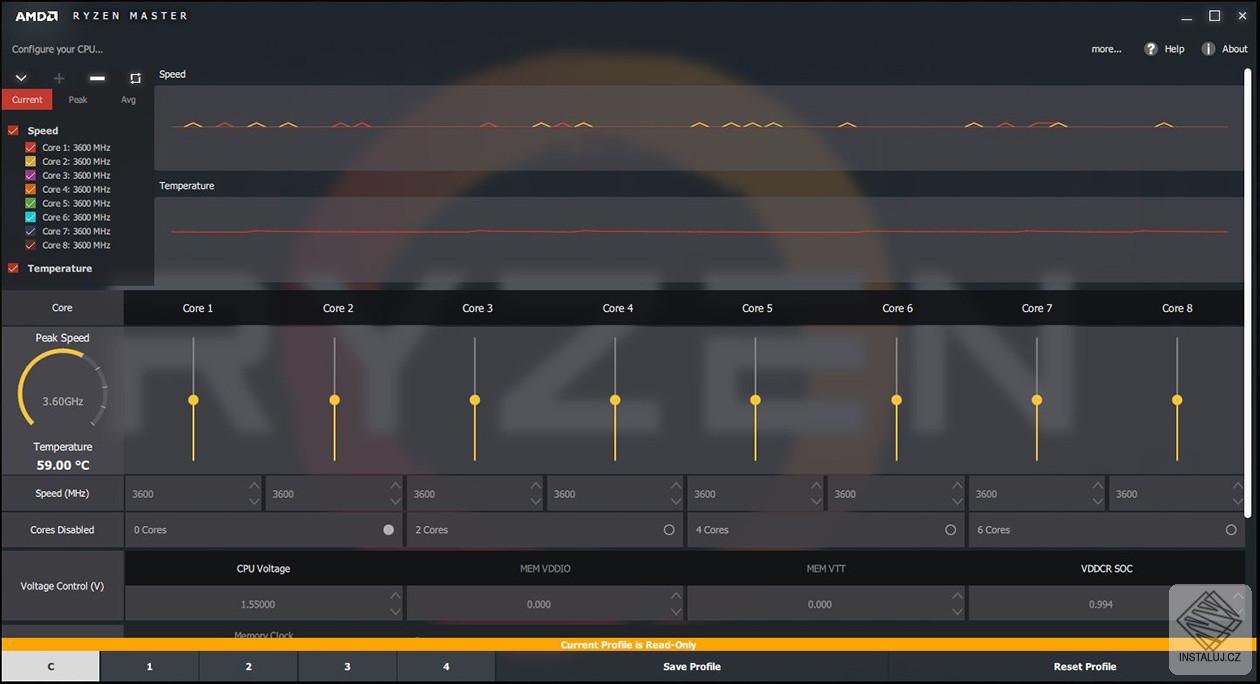This screenshot has width=1260, height=684.
Task: Open Help using the question mark icon
Action: (1149, 48)
